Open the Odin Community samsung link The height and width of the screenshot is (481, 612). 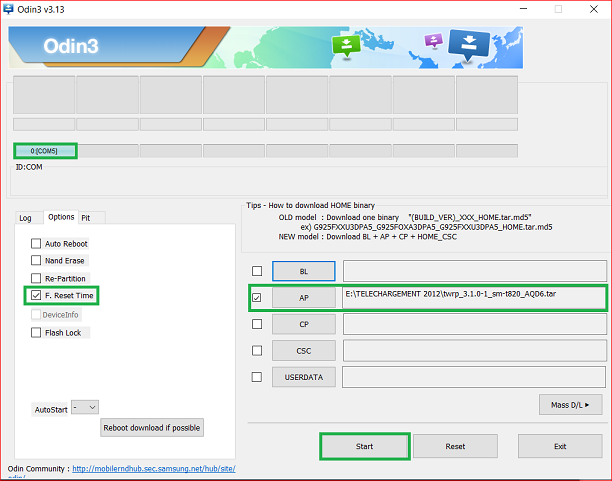point(154,469)
